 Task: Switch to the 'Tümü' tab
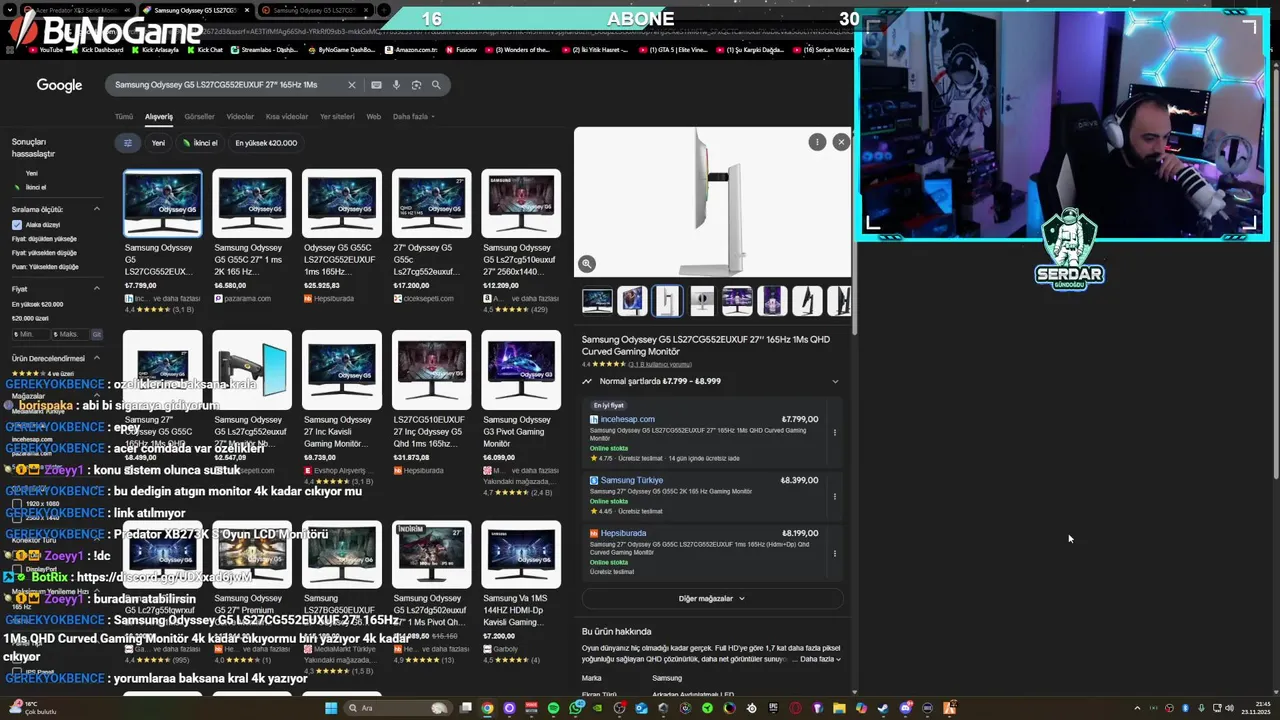[124, 116]
